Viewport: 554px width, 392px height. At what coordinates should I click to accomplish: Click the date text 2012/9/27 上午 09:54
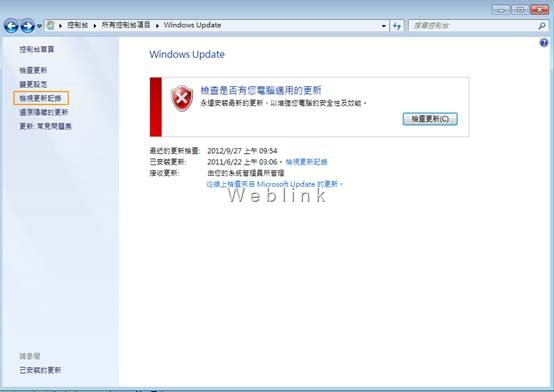pyautogui.click(x=242, y=151)
